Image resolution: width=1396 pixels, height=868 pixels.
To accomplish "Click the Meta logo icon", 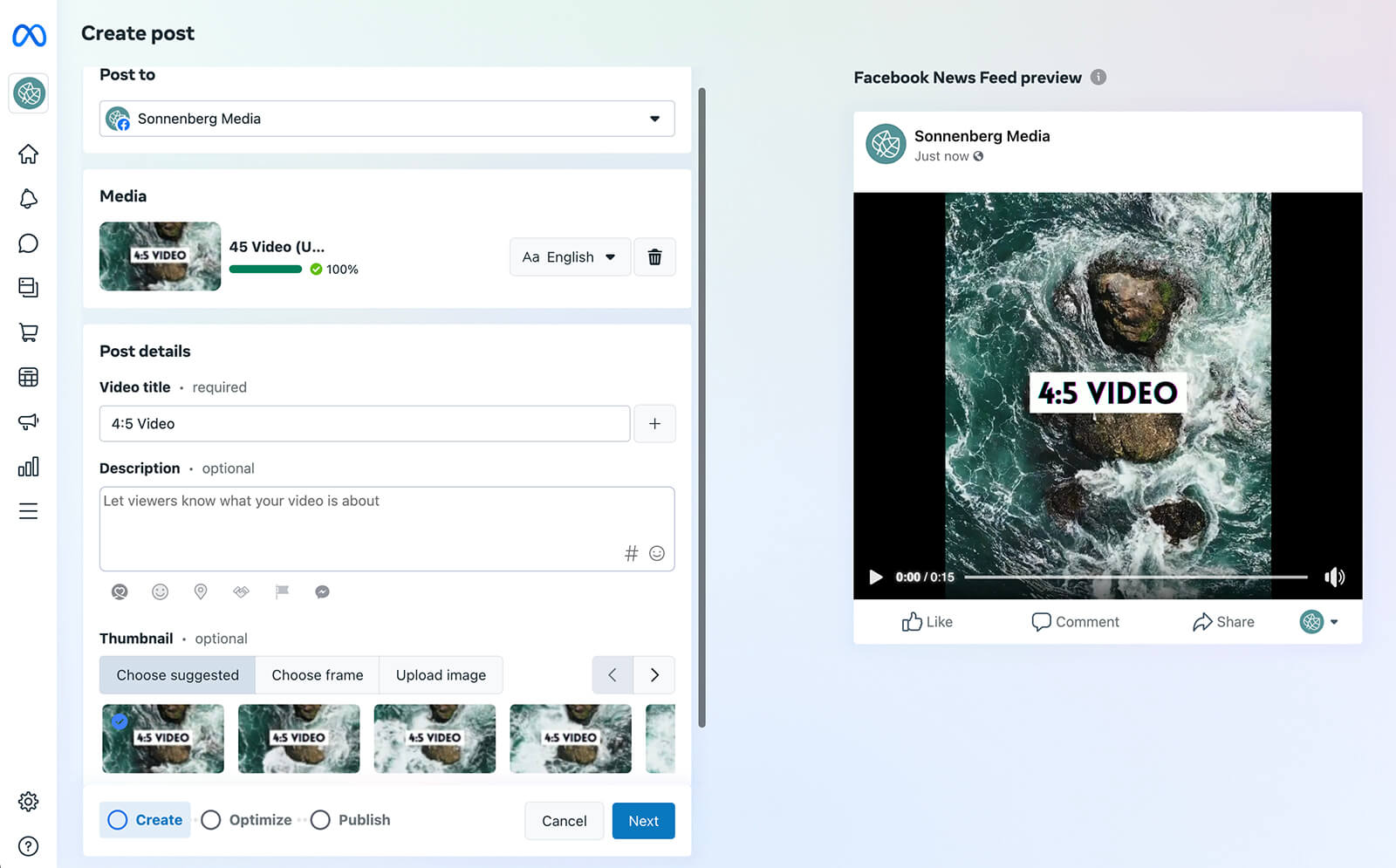I will point(29,35).
